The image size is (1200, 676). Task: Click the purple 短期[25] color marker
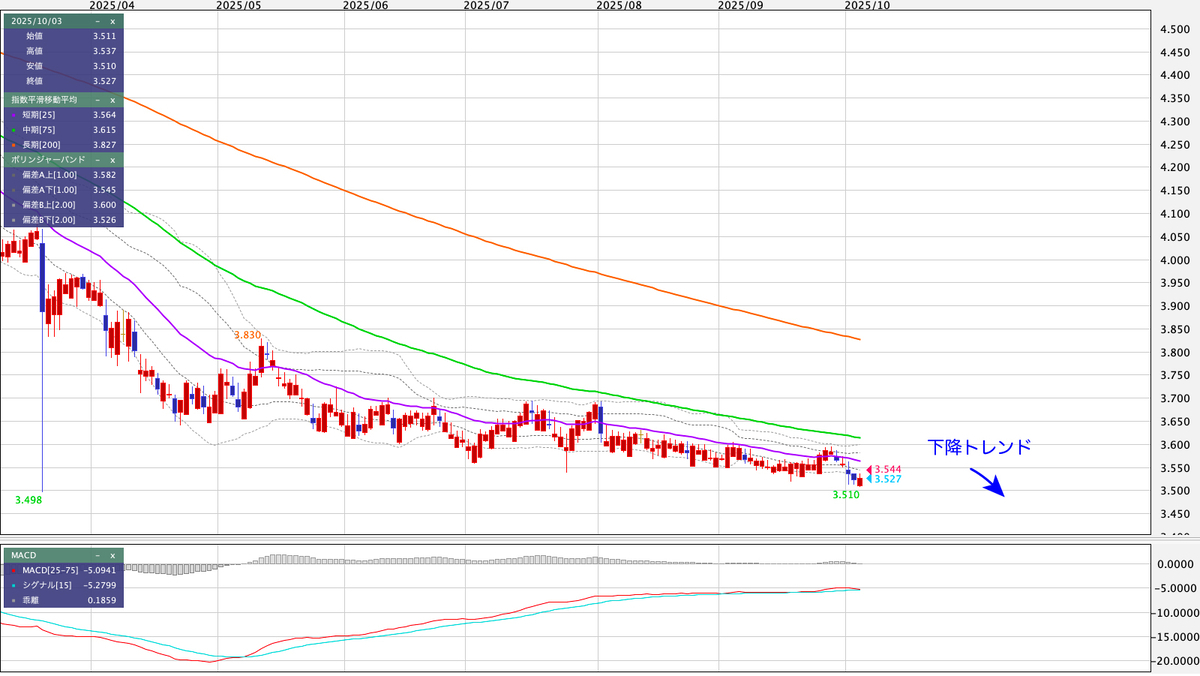coord(12,115)
